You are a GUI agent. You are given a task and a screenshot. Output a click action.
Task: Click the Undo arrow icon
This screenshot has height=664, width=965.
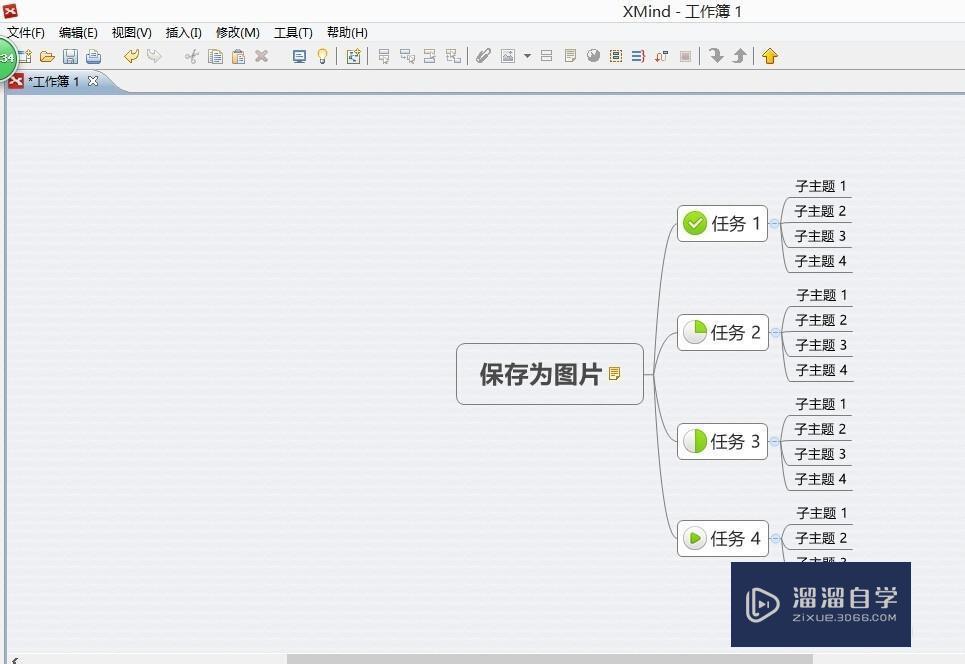point(131,56)
